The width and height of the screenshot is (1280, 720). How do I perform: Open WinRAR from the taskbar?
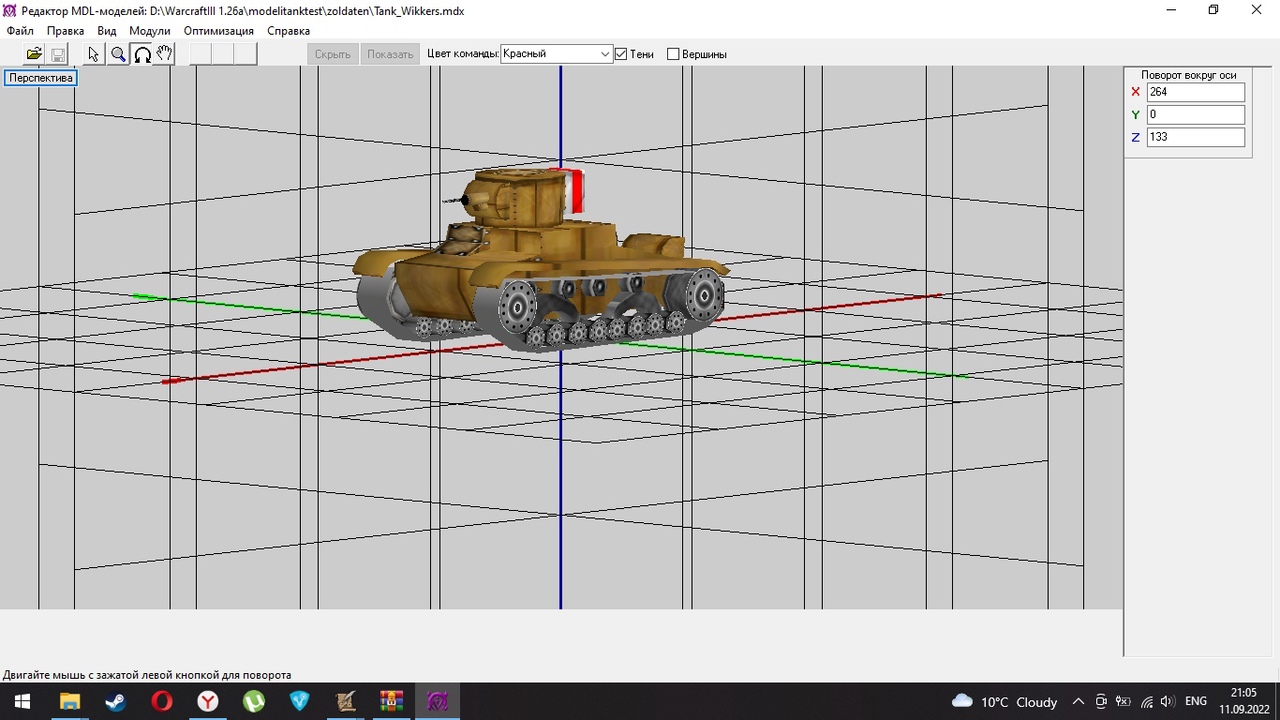tap(391, 701)
